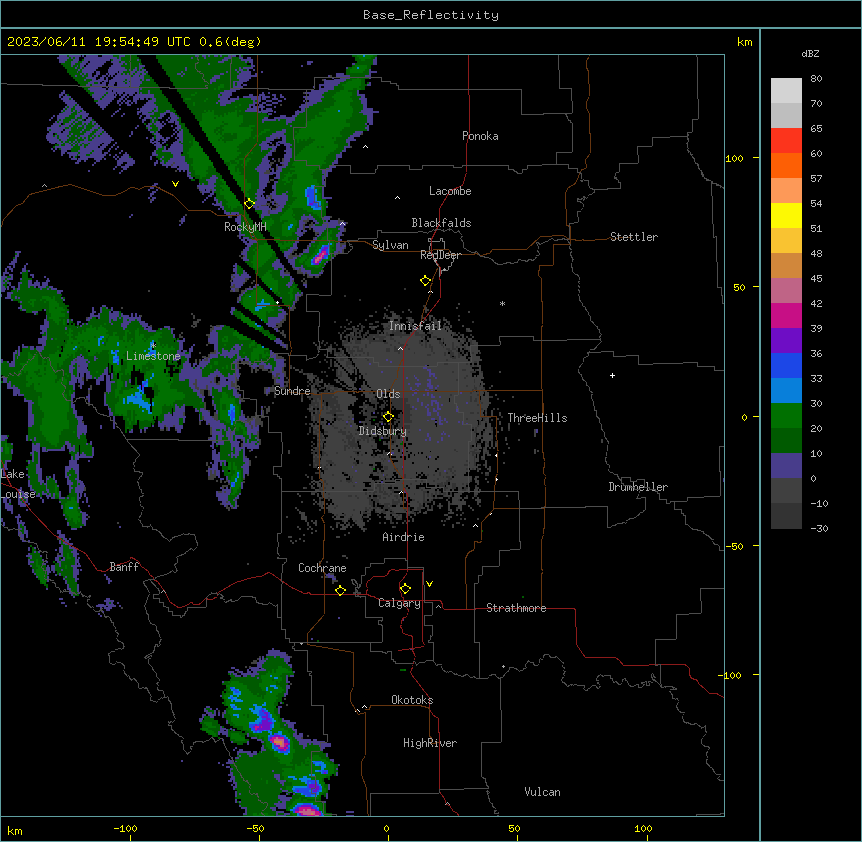Image resolution: width=862 pixels, height=842 pixels.
Task: Click the Vulcan label
Action: [542, 792]
